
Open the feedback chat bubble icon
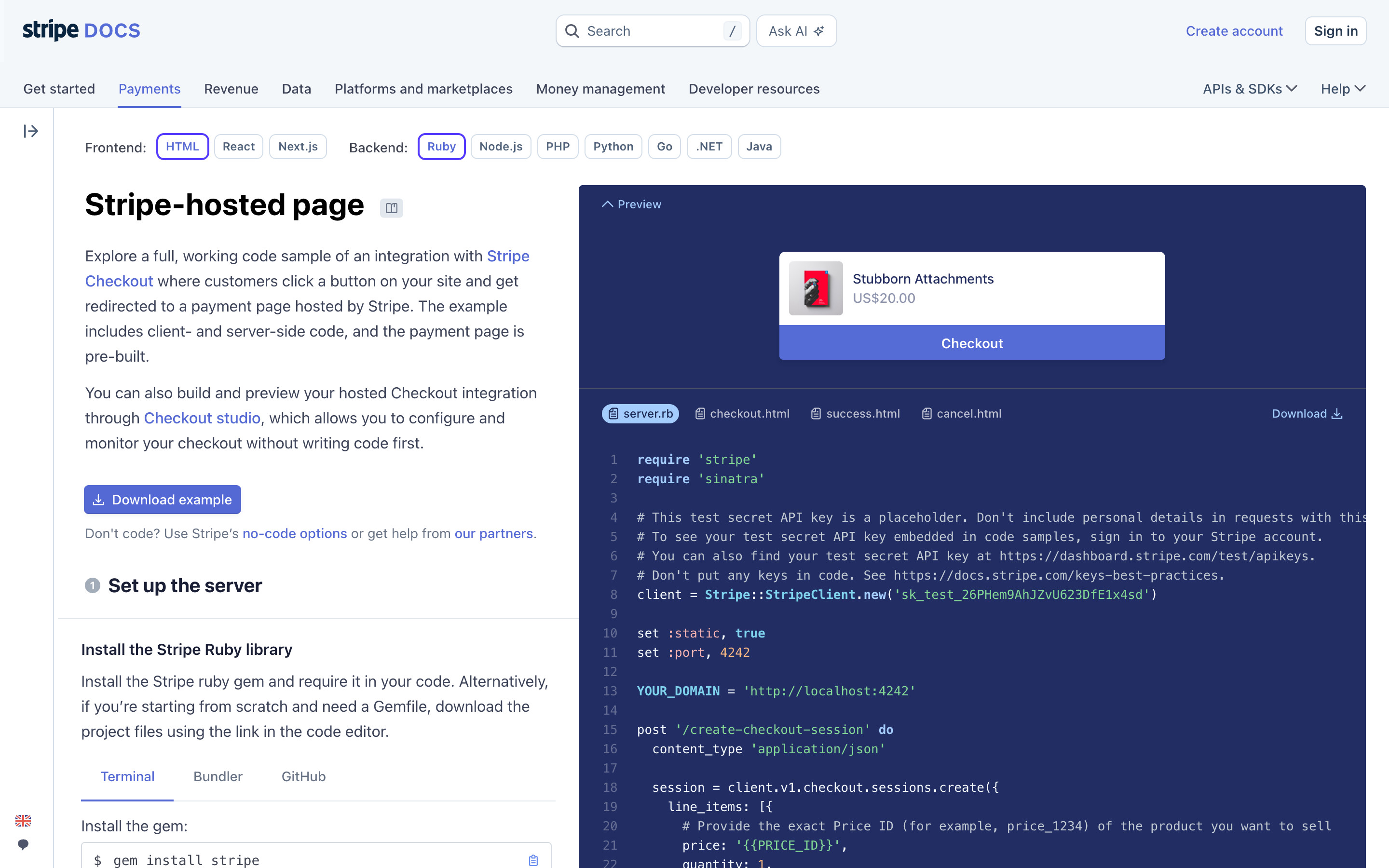point(23,844)
